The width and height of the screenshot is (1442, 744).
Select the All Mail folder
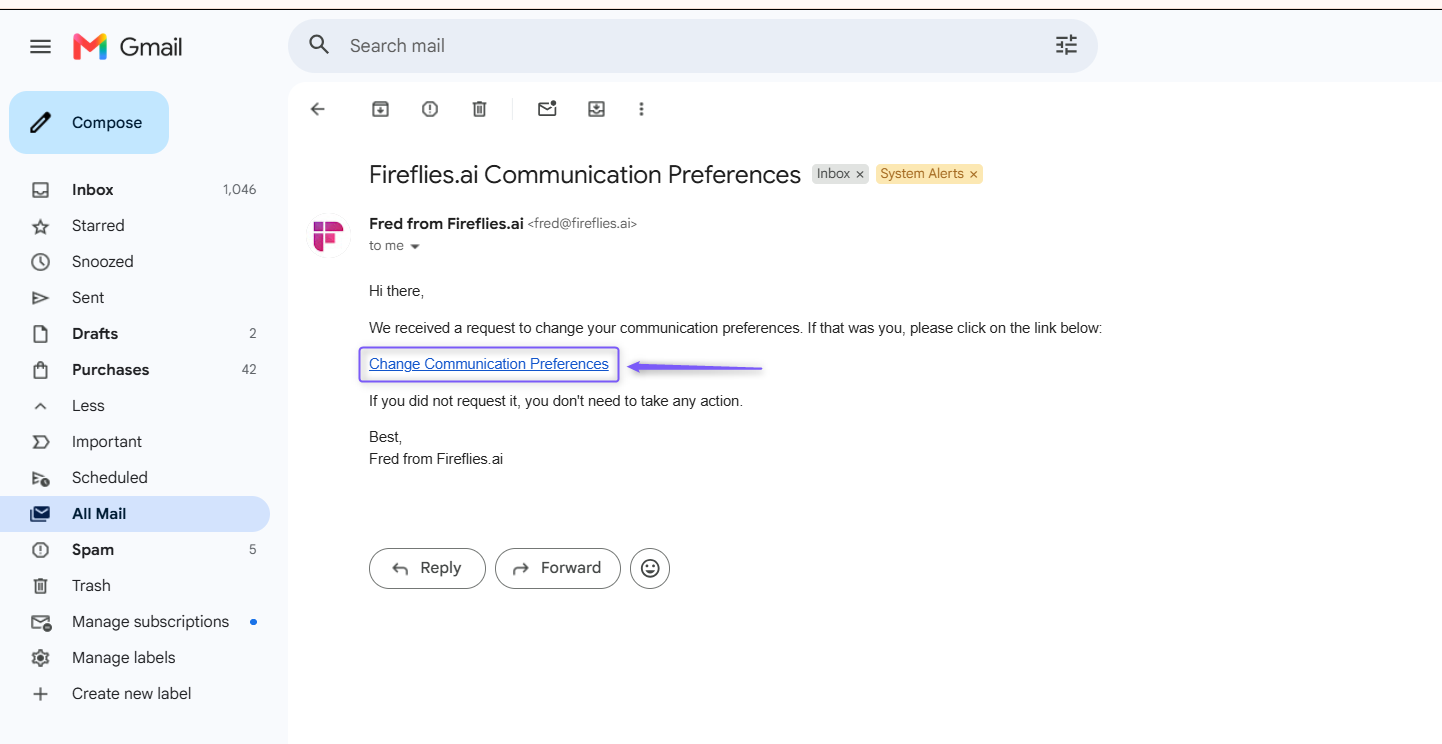tap(135, 514)
